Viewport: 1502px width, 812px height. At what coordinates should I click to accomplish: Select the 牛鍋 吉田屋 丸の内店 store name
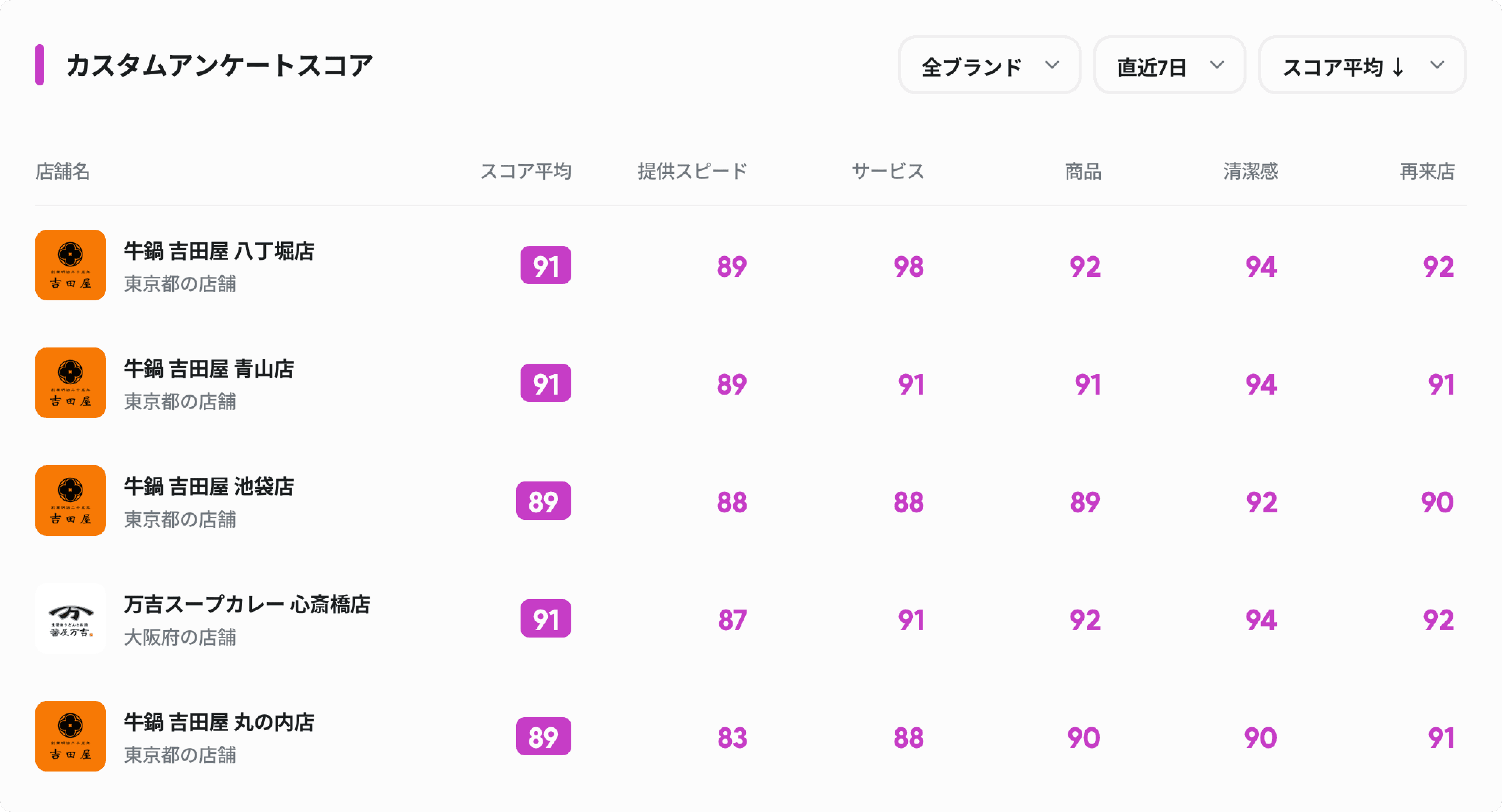tap(219, 722)
